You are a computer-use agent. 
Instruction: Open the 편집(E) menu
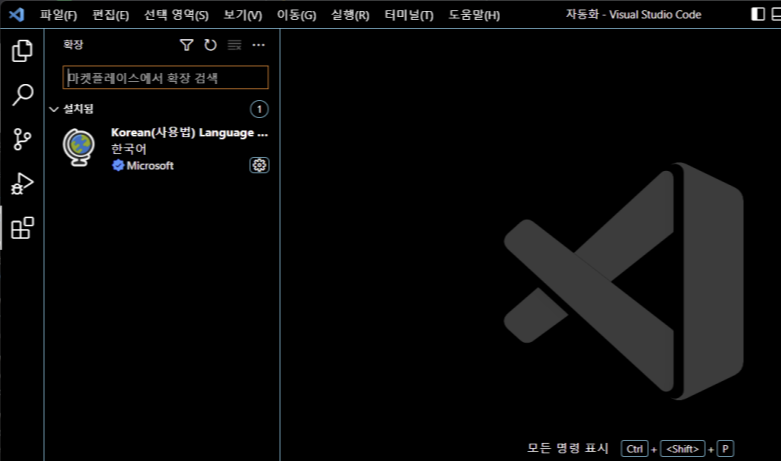coord(111,15)
